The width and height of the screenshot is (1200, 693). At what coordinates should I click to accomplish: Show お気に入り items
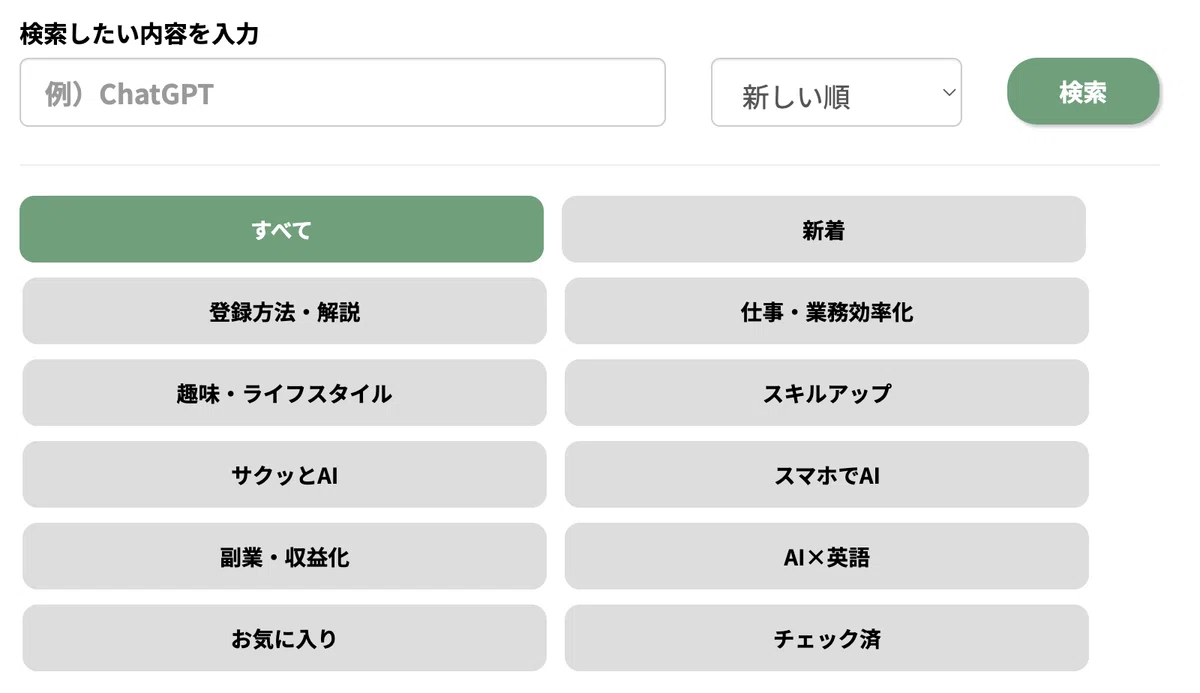pos(285,638)
